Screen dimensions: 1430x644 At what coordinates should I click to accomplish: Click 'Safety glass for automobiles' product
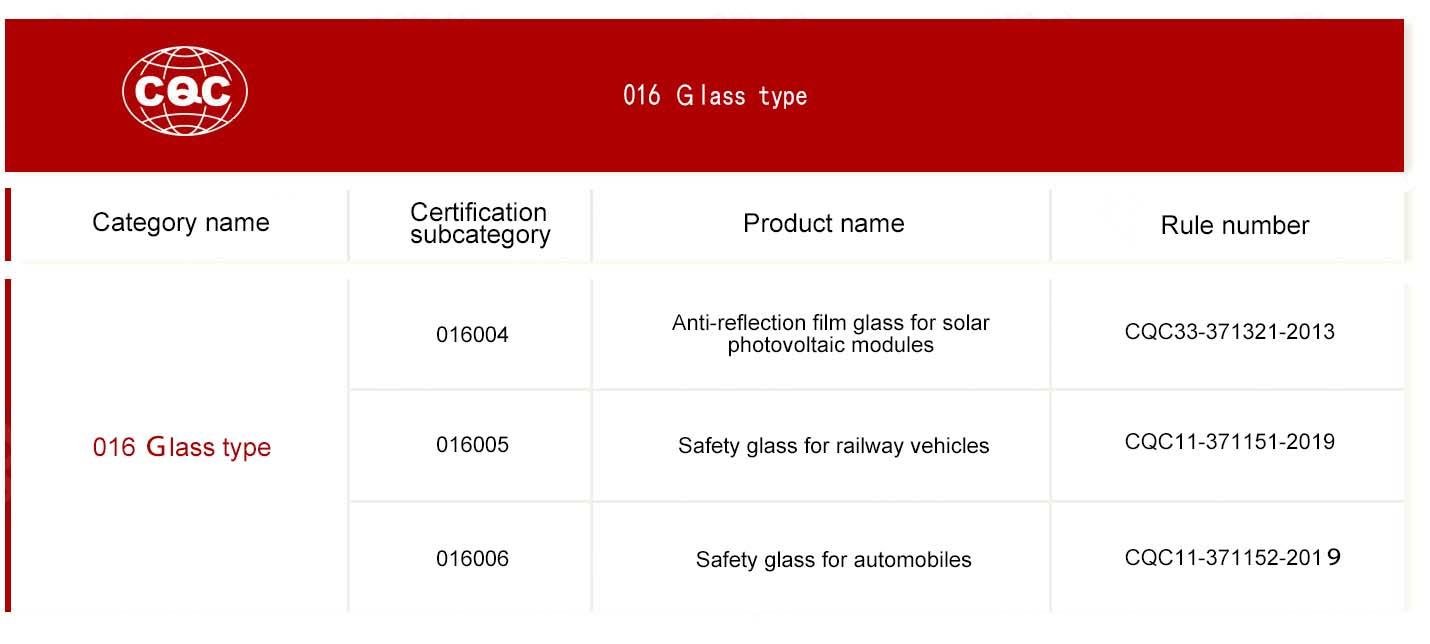pyautogui.click(x=833, y=560)
